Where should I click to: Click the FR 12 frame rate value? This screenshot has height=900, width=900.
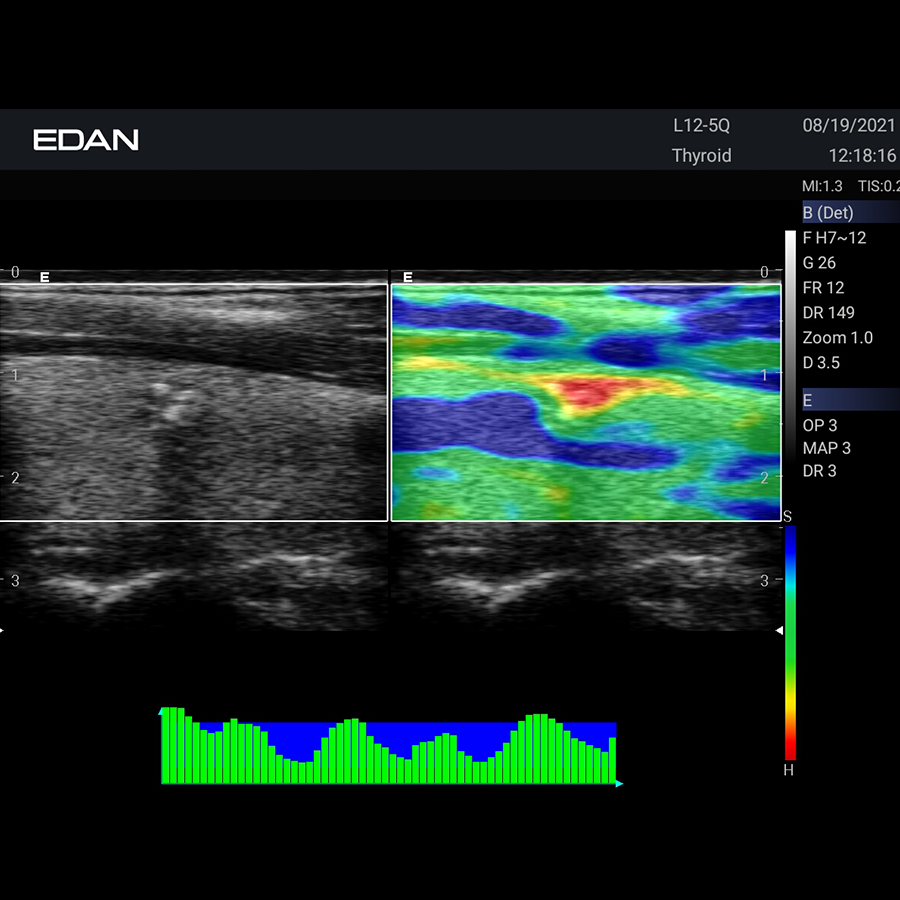click(x=823, y=288)
